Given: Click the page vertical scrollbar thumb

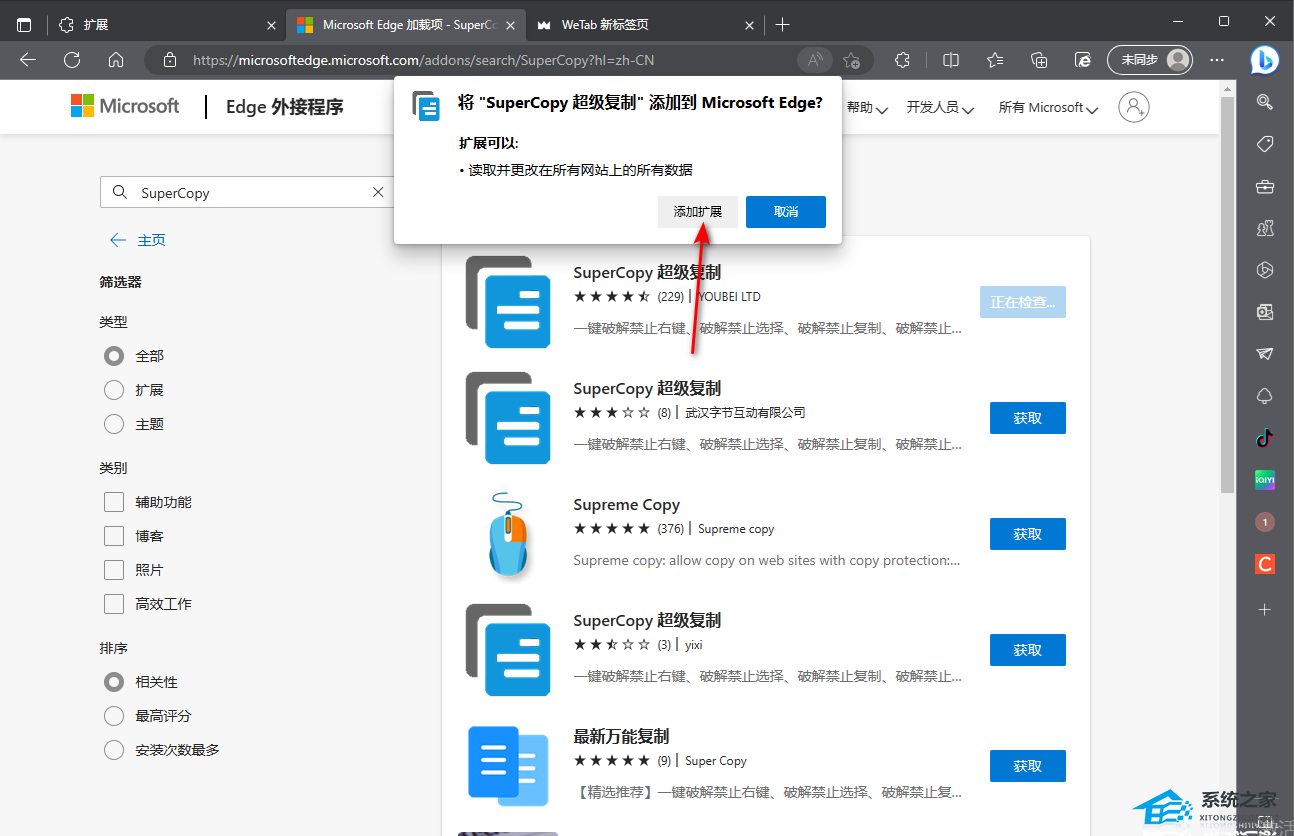Looking at the screenshot, I should (x=1227, y=294).
